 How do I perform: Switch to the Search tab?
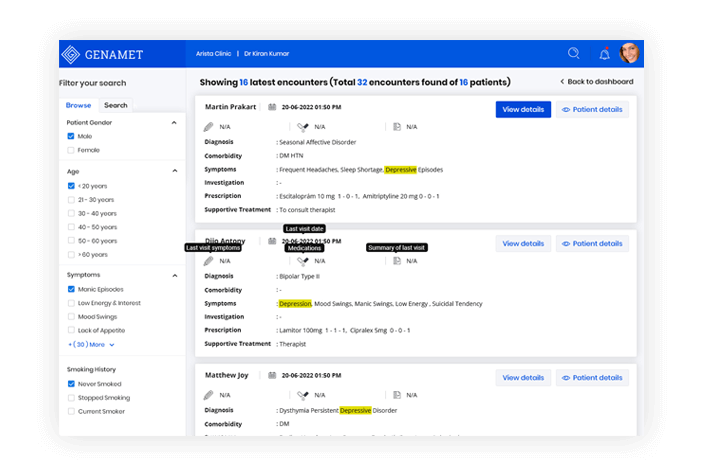116,105
